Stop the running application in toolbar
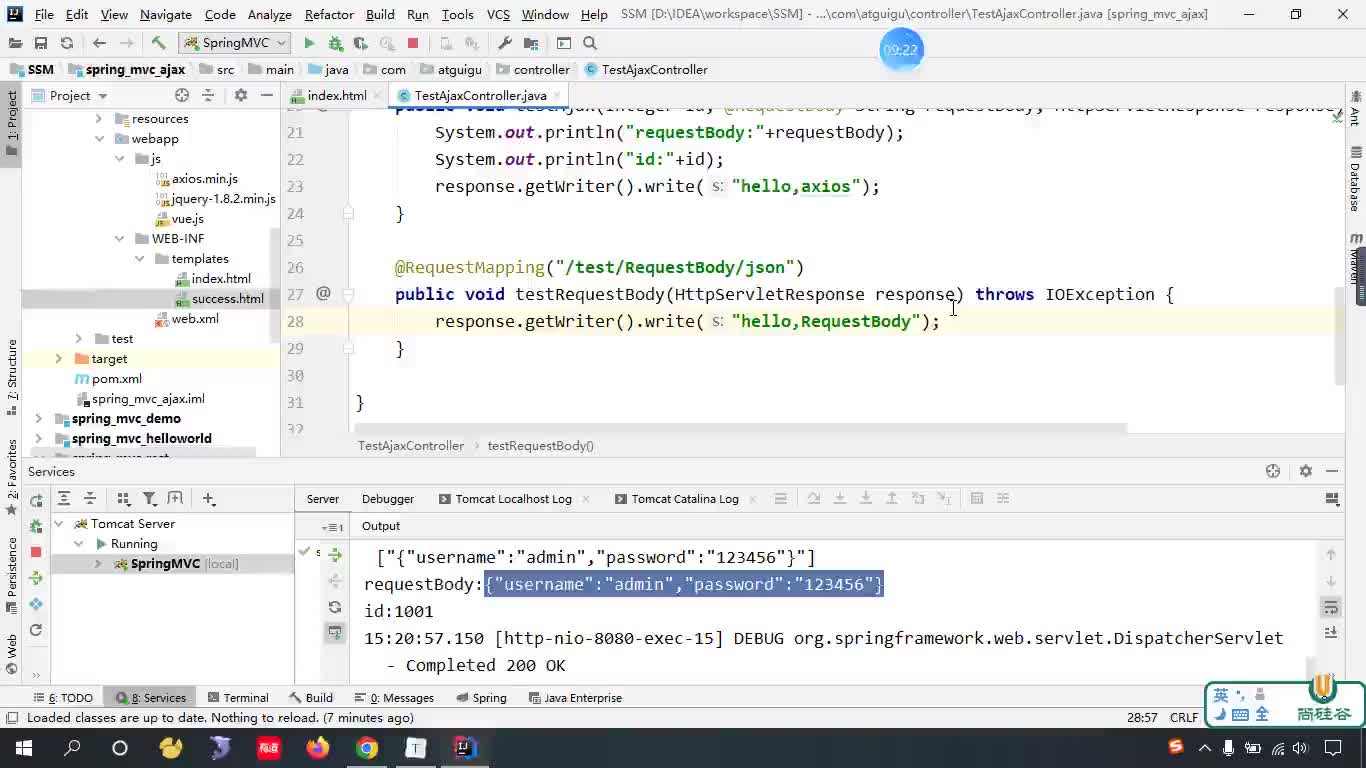The image size is (1366, 768). point(413,43)
